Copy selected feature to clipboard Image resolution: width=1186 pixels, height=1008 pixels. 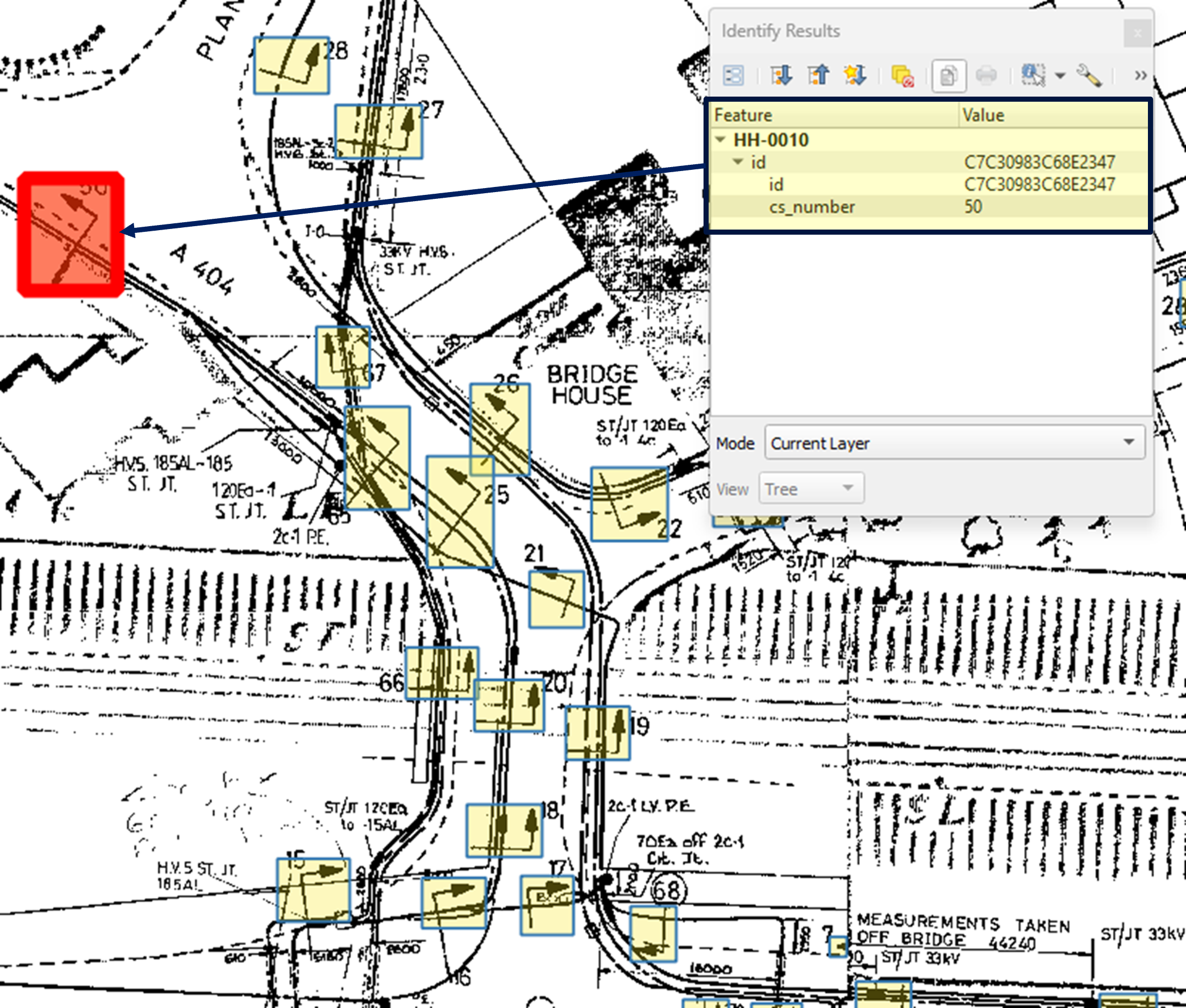click(x=949, y=76)
